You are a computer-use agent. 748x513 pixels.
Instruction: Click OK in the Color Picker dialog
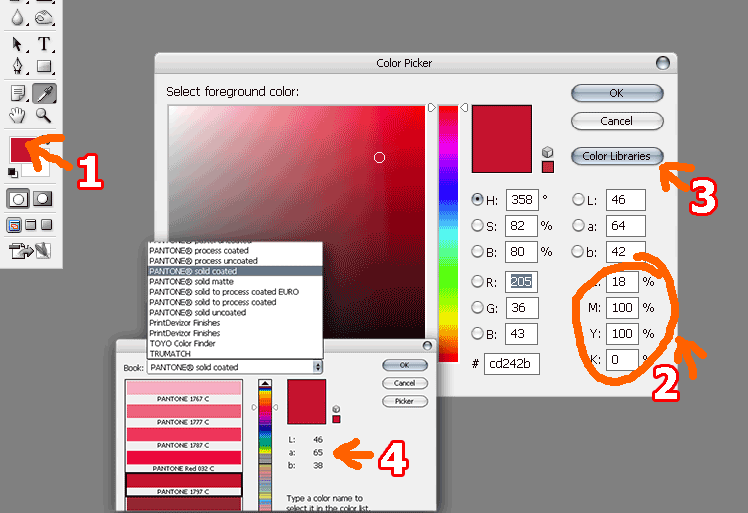pos(617,93)
